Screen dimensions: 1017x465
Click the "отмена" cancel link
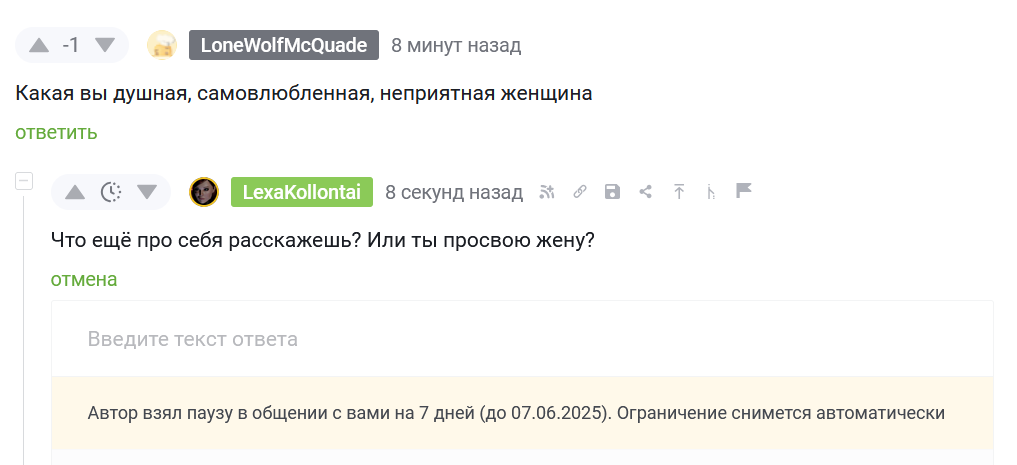coord(84,279)
